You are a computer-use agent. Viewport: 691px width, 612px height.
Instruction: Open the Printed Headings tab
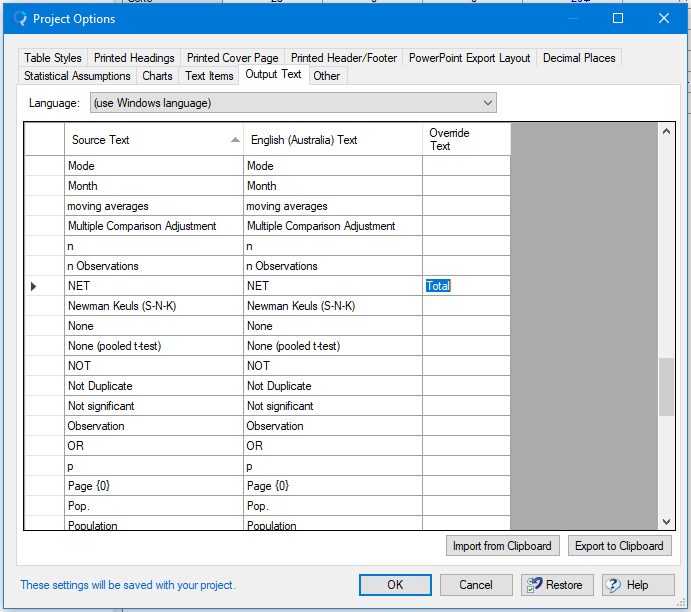[134, 58]
